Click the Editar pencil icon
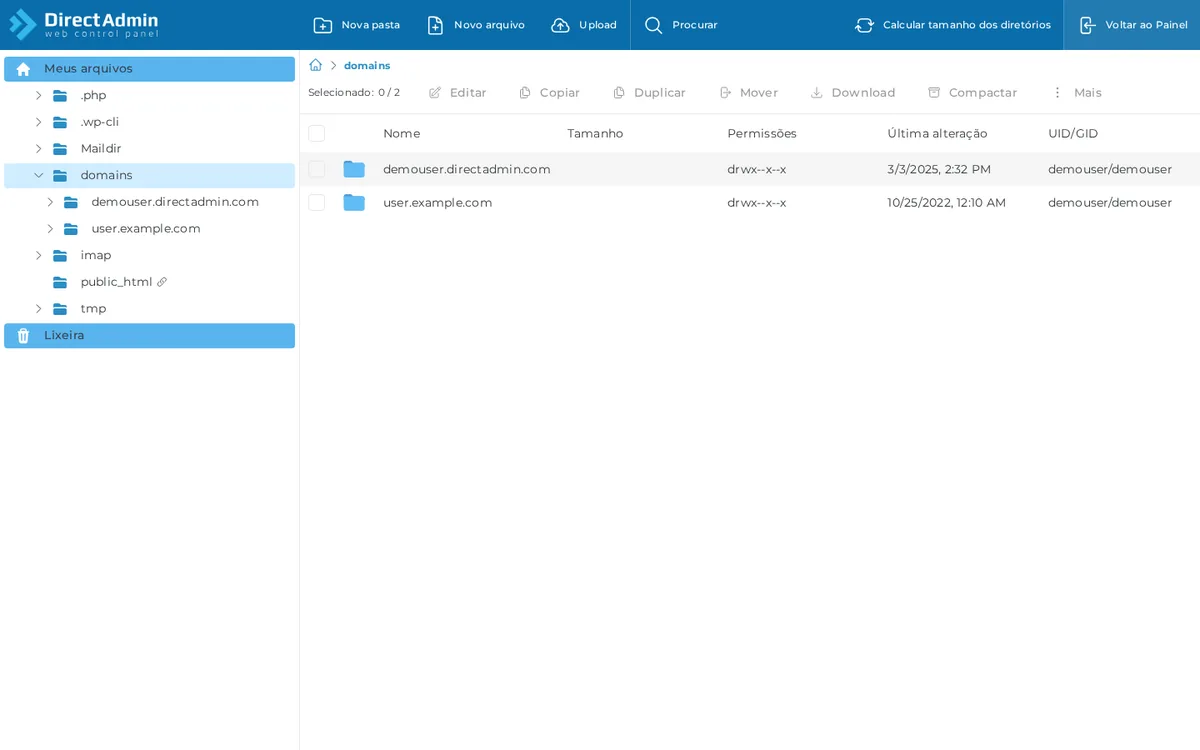Image resolution: width=1200 pixels, height=750 pixels. 435,92
